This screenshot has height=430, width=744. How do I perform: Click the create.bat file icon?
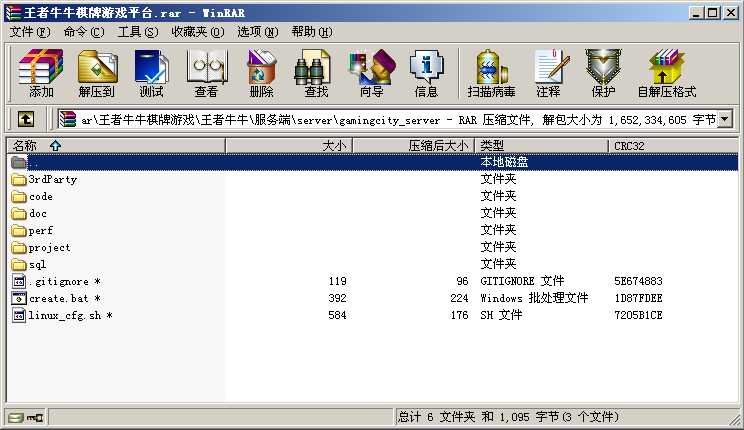pos(19,299)
